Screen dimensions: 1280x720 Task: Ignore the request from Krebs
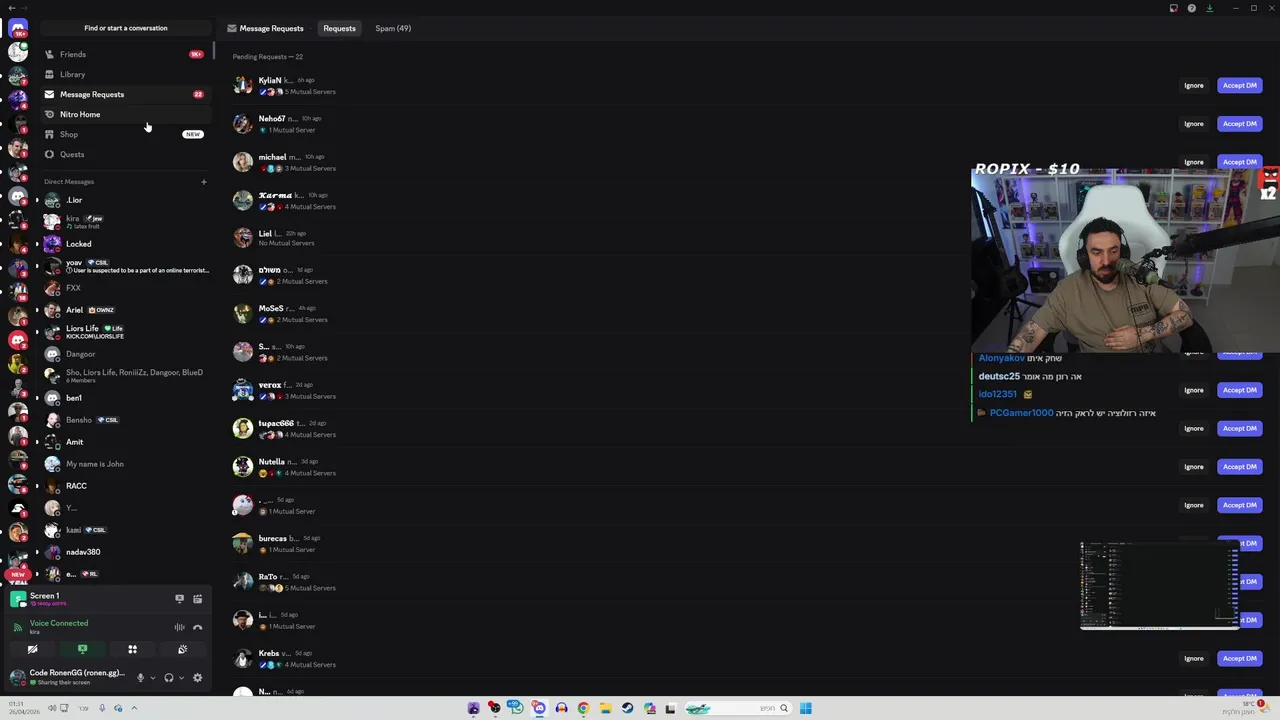(1193, 658)
